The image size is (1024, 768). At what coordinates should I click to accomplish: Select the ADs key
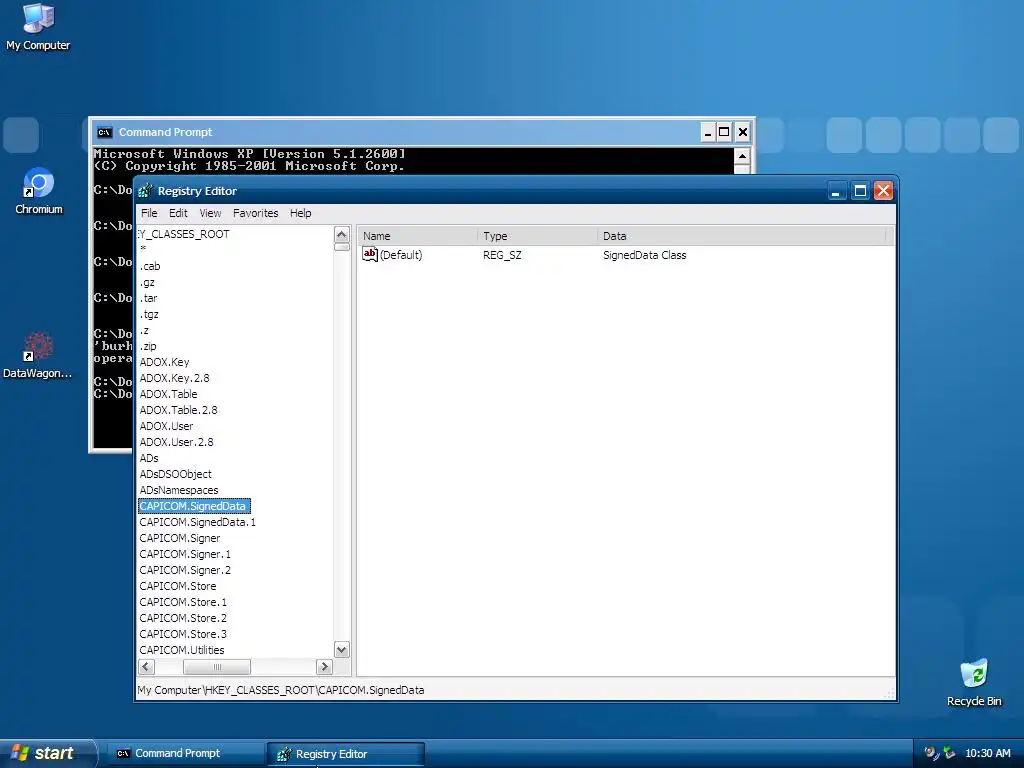click(x=149, y=458)
